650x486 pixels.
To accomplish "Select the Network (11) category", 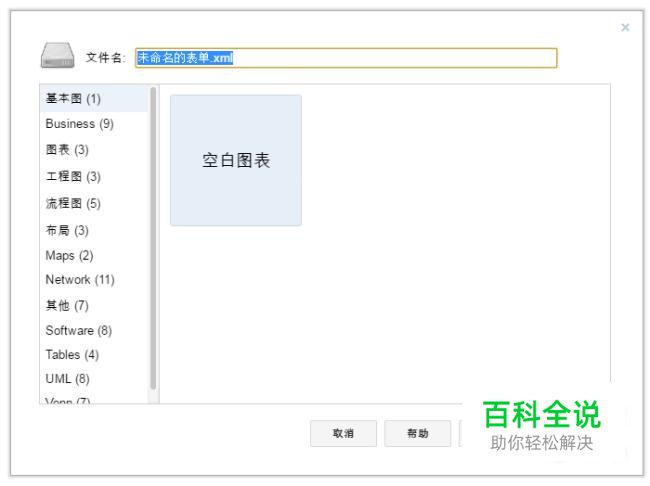I will point(94,279).
